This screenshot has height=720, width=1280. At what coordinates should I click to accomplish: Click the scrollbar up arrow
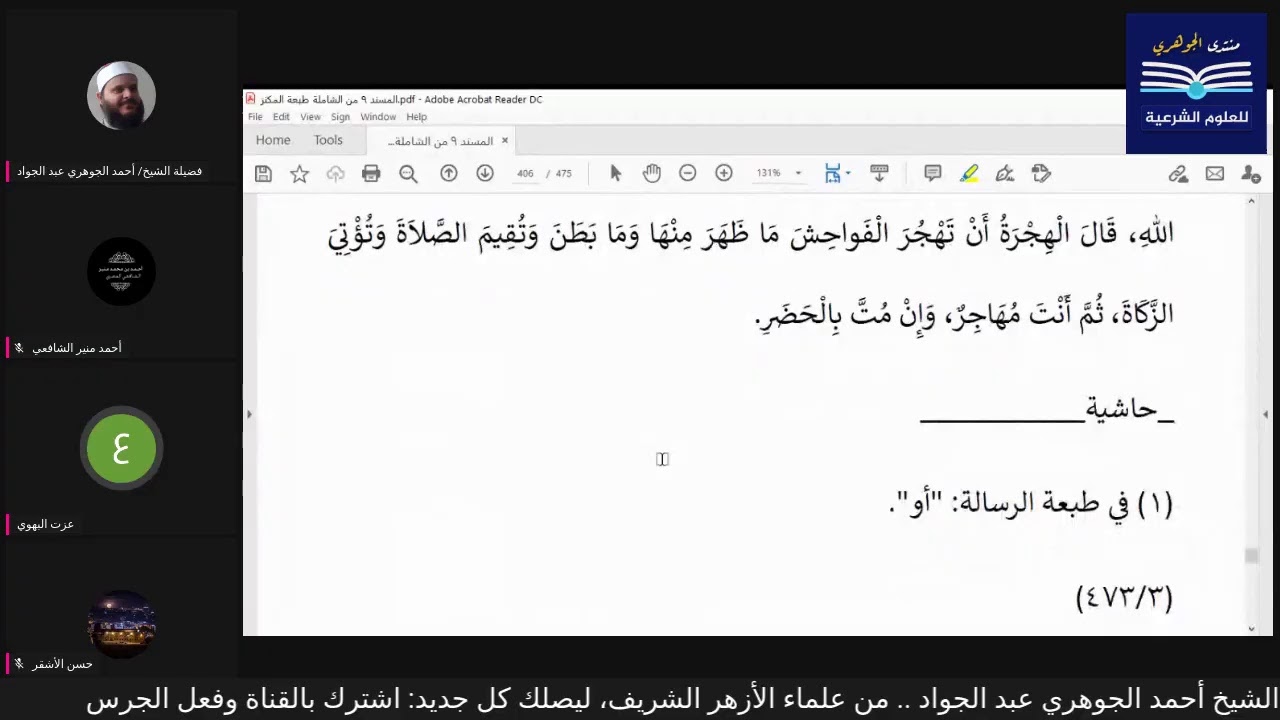(1251, 202)
